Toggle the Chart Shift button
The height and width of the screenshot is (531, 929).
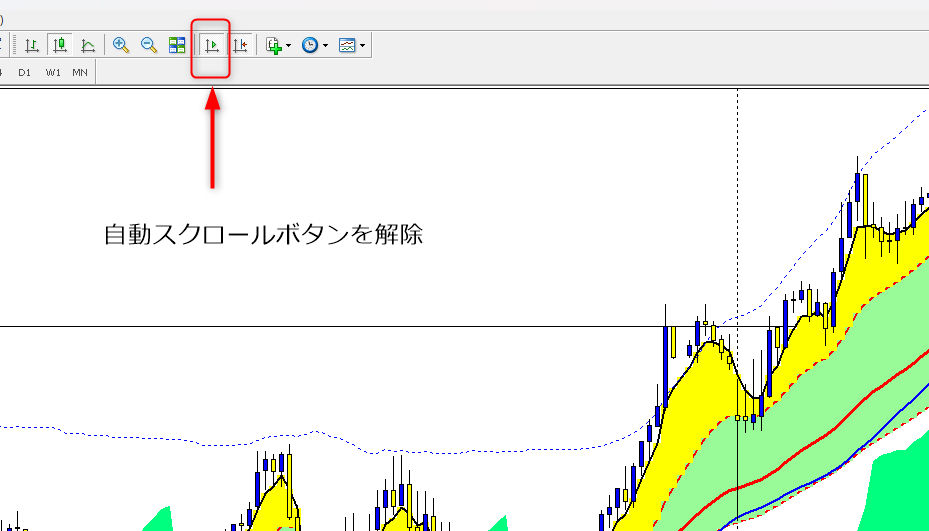240,45
